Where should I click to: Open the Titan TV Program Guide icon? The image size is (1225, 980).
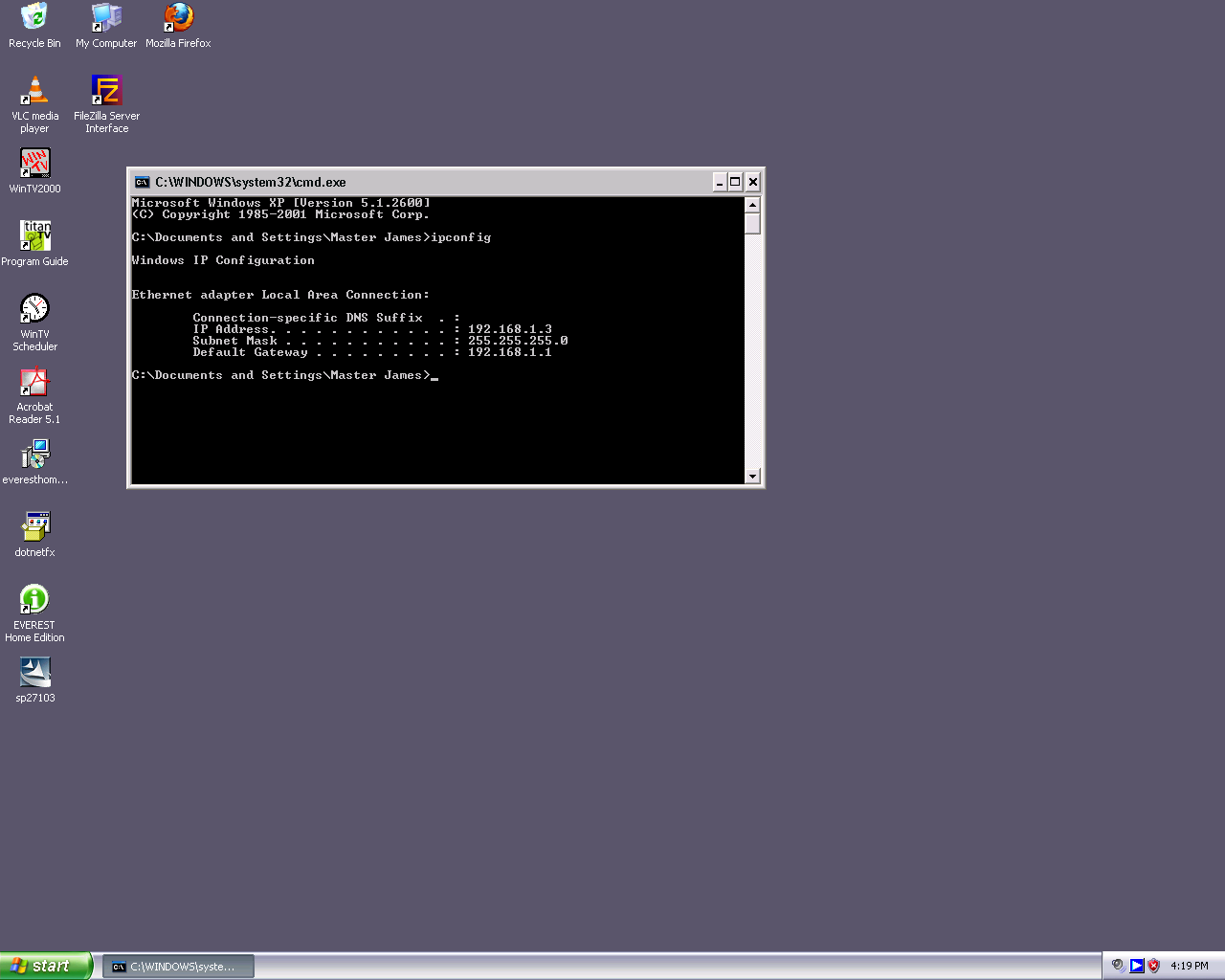point(34,235)
